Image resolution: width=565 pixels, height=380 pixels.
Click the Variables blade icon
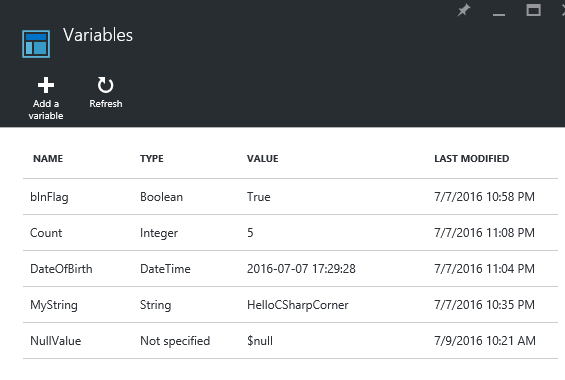[36, 44]
